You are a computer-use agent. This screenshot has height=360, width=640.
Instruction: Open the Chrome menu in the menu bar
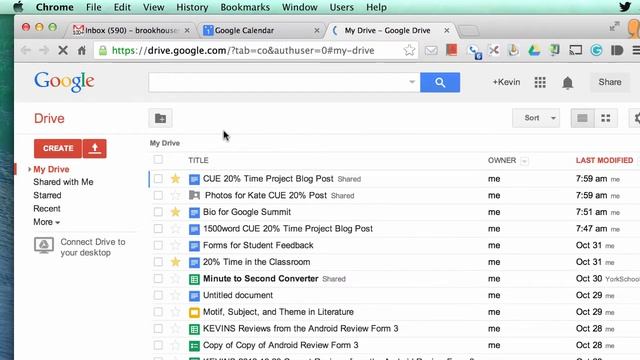pos(55,7)
